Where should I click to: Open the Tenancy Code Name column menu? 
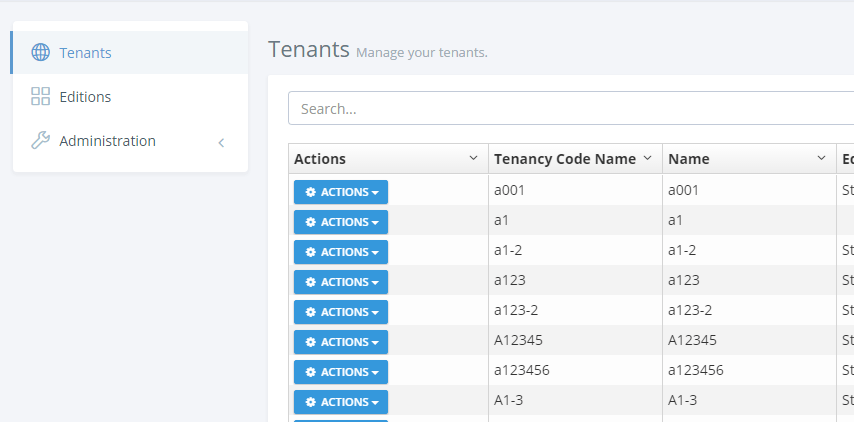click(x=647, y=158)
